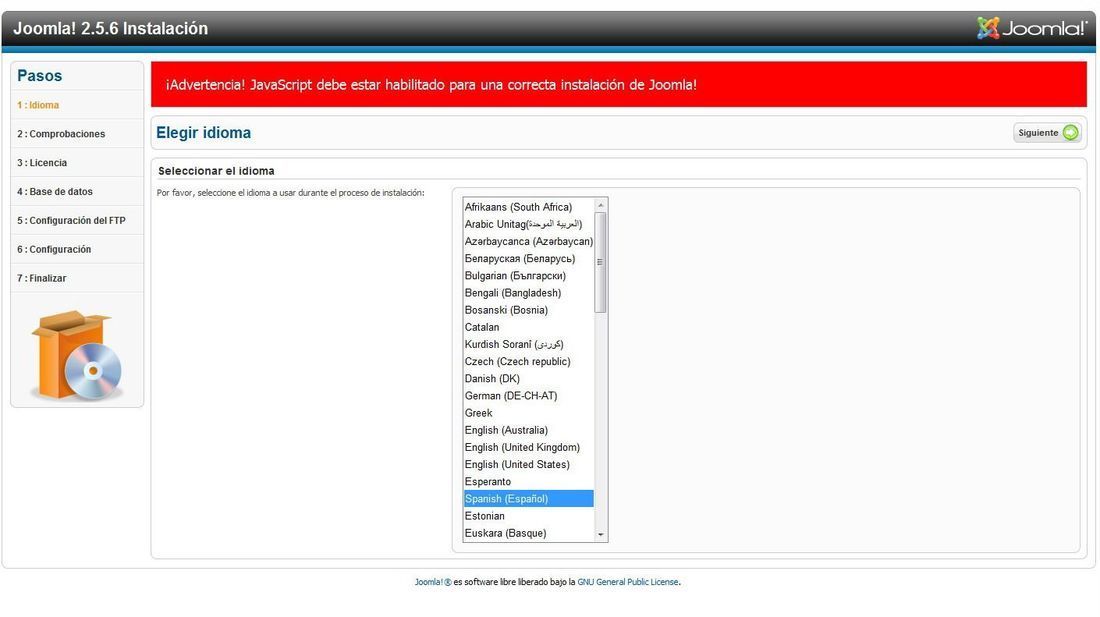Click the Pasos sidebar heading
Screen dimensions: 1100x617
[39, 76]
